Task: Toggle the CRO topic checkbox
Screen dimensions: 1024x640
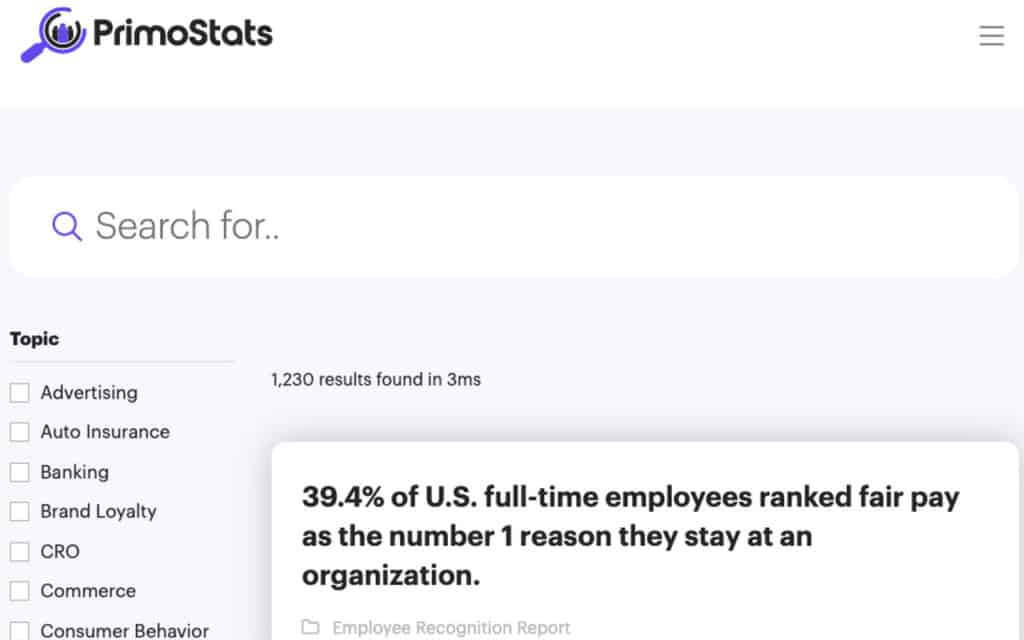Action: tap(20, 552)
